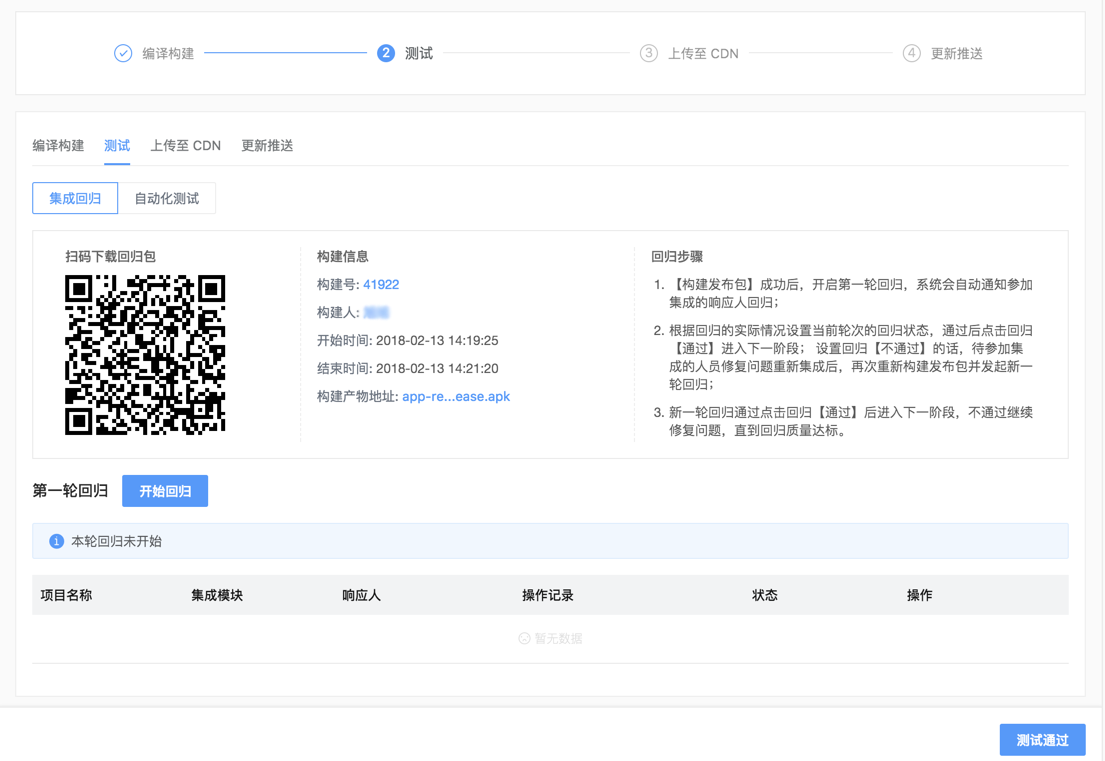Select the 集成回归 segment button
The width and height of the screenshot is (1105, 761).
[x=75, y=198]
